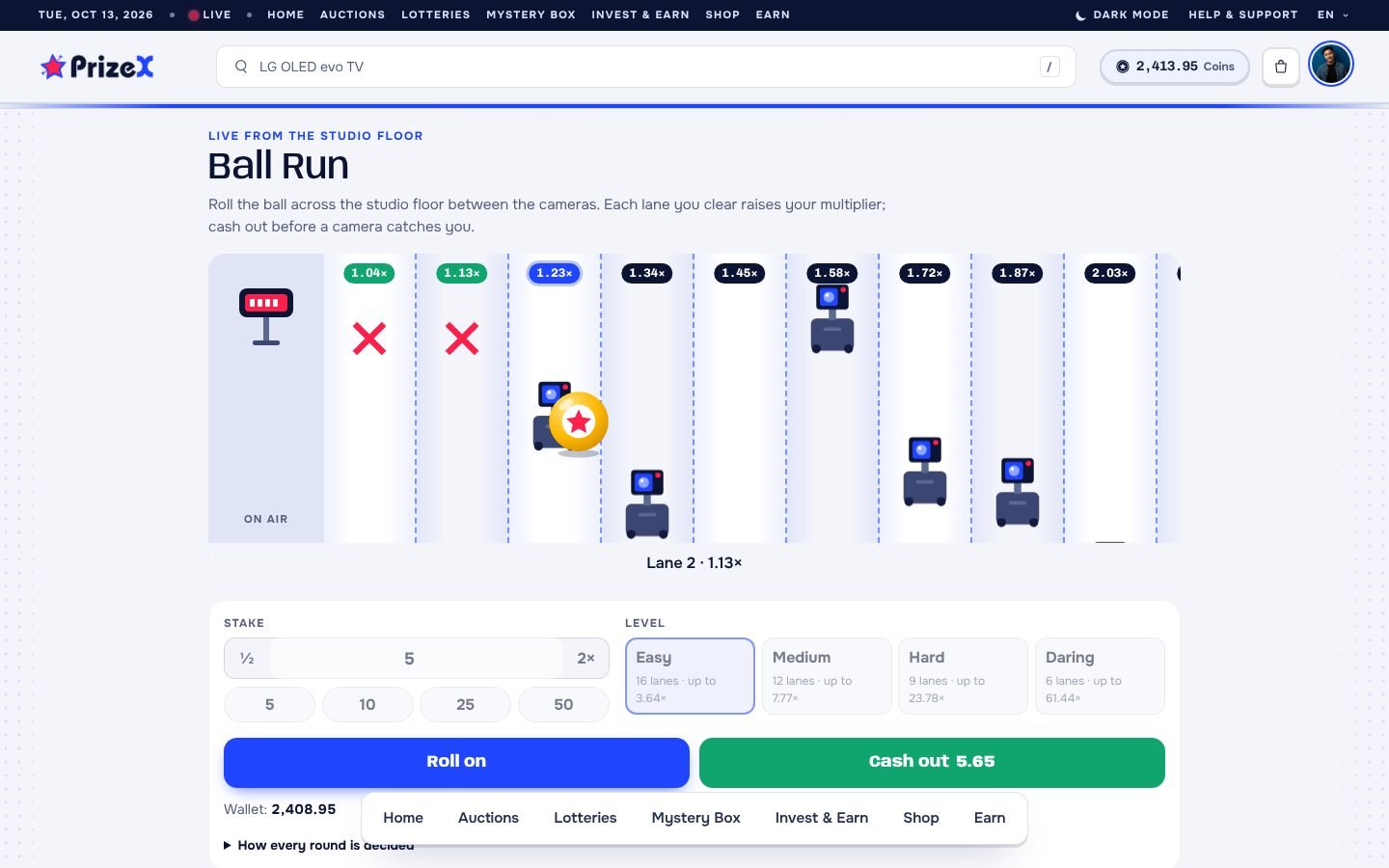
Task: Halve the stake with ½ button
Action: 247,659
